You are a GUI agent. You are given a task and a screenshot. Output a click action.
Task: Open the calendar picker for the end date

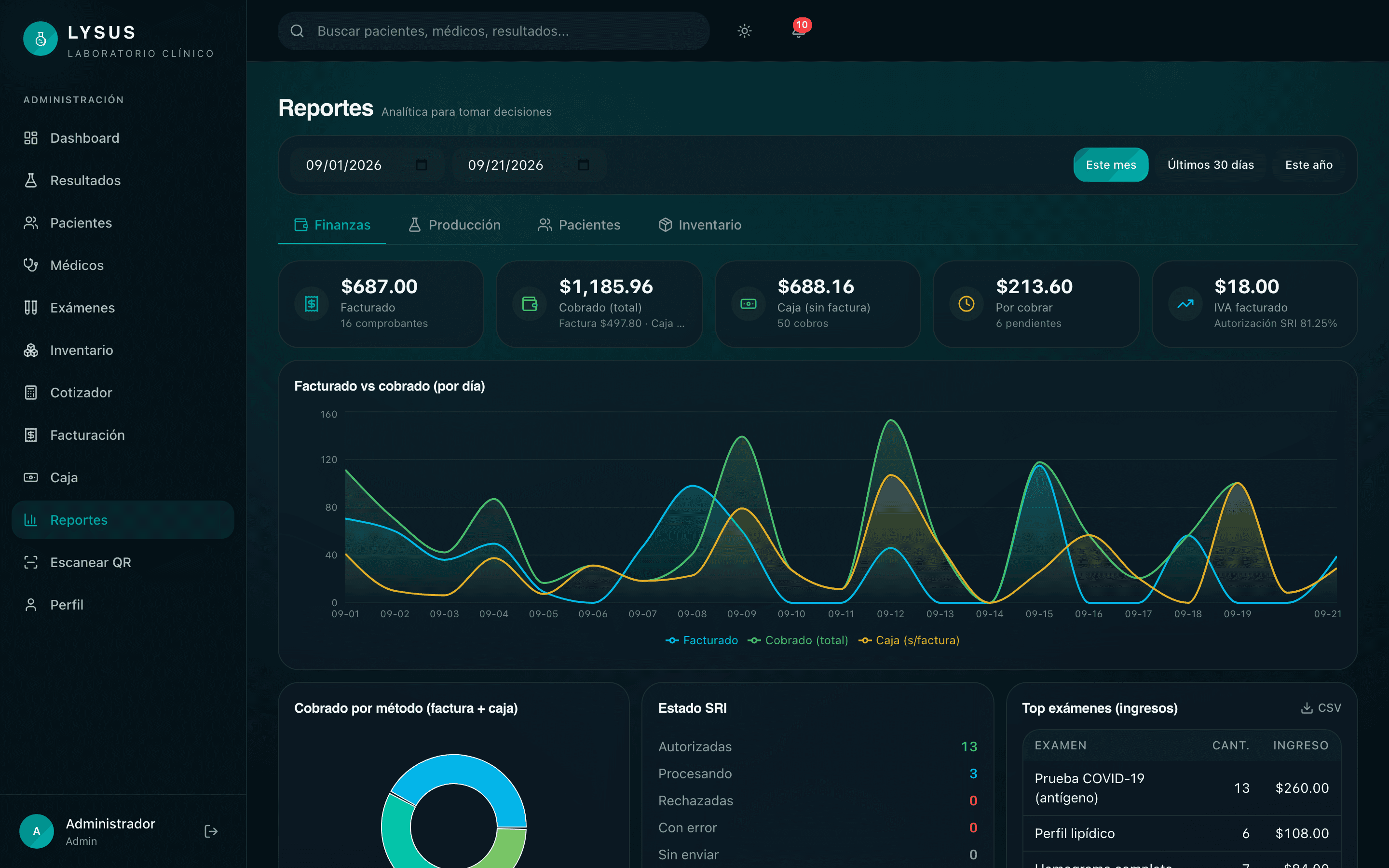[x=583, y=165]
